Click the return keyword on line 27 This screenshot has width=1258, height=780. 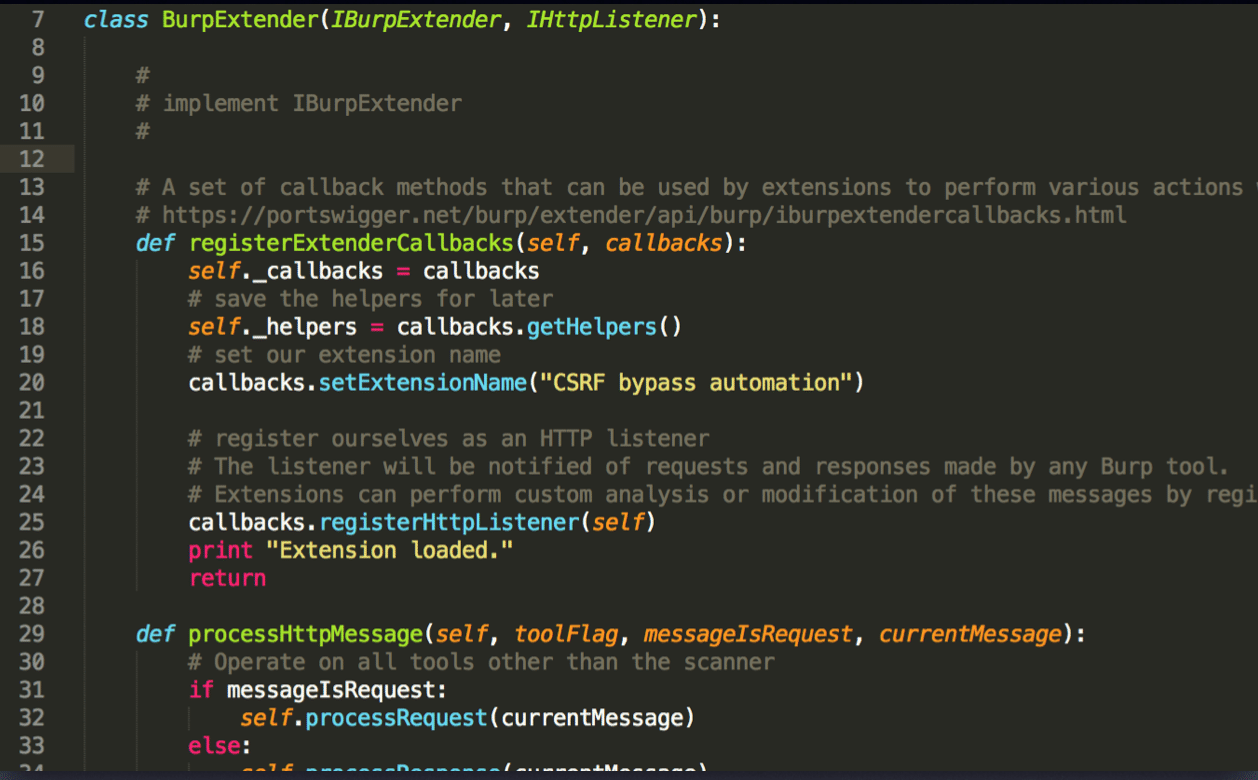tap(227, 578)
